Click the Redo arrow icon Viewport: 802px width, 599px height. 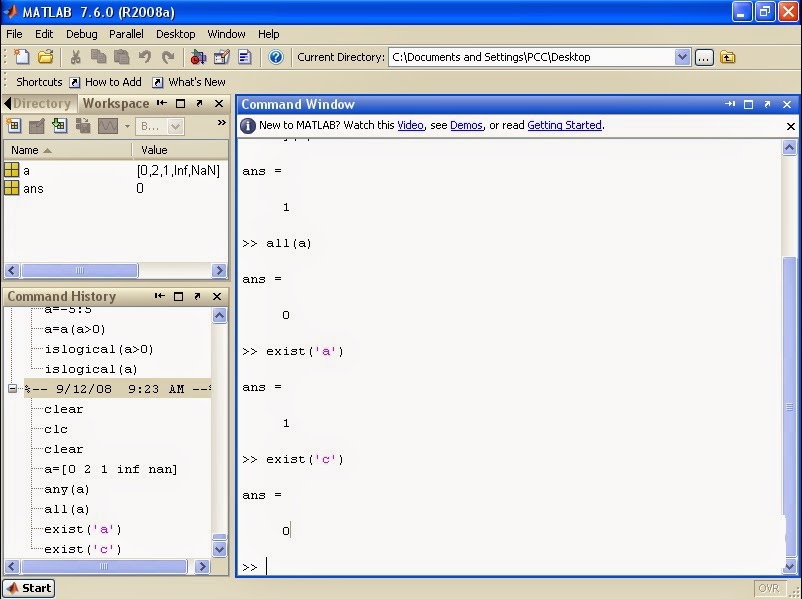[168, 57]
